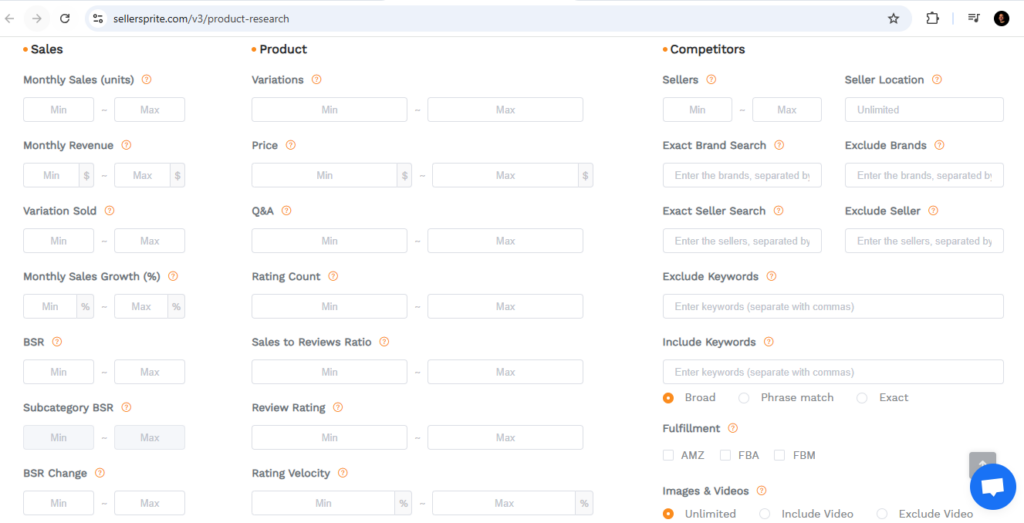Tick the AMZ fulfillment checkbox
This screenshot has height=523, width=1024.
(668, 455)
